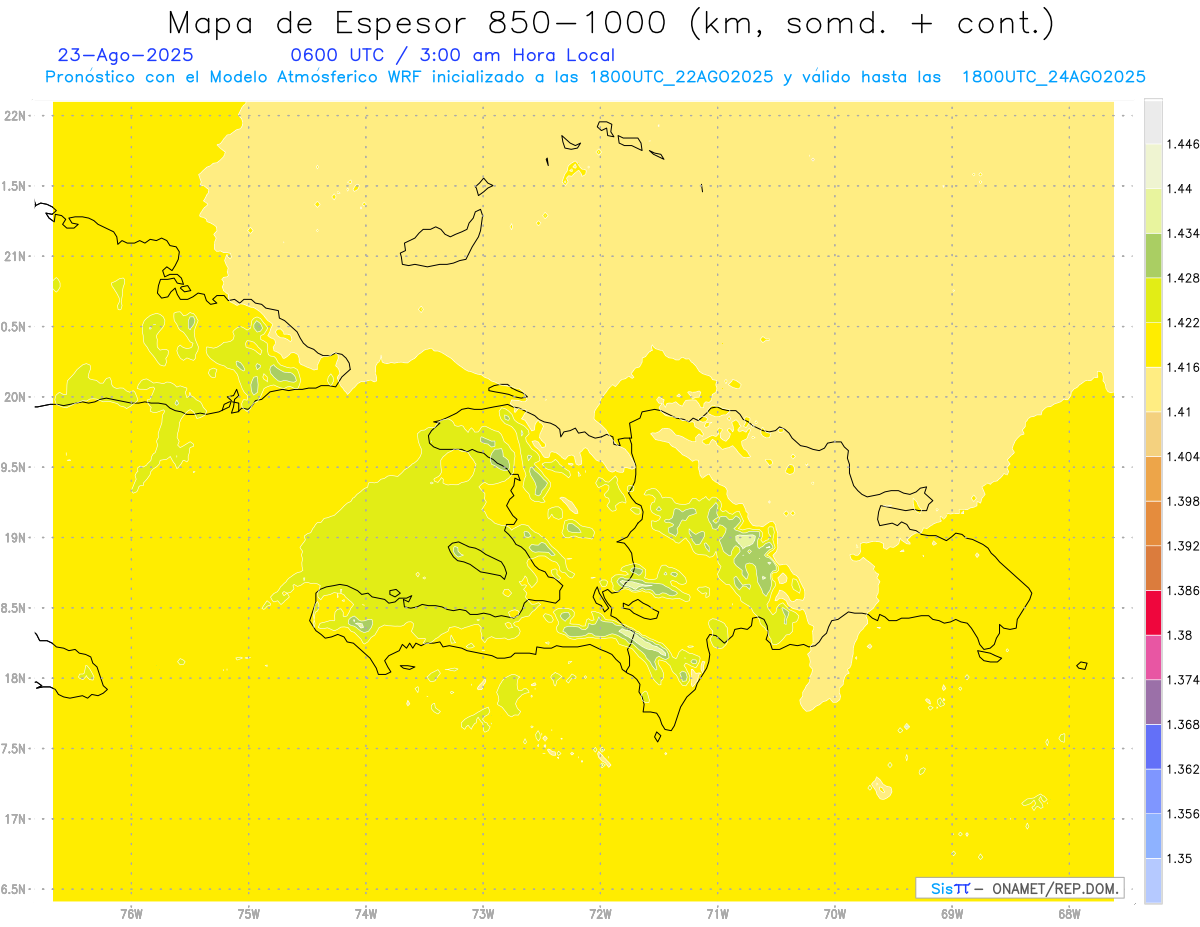Click the '76W' longitude label
Viewport: 1200px width, 927px height.
(131, 914)
